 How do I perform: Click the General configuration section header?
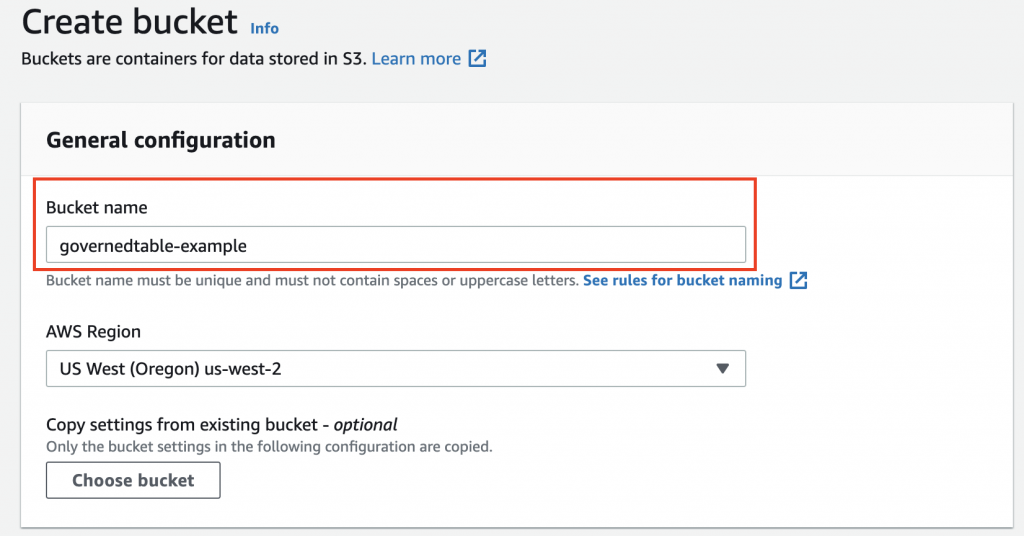(161, 140)
